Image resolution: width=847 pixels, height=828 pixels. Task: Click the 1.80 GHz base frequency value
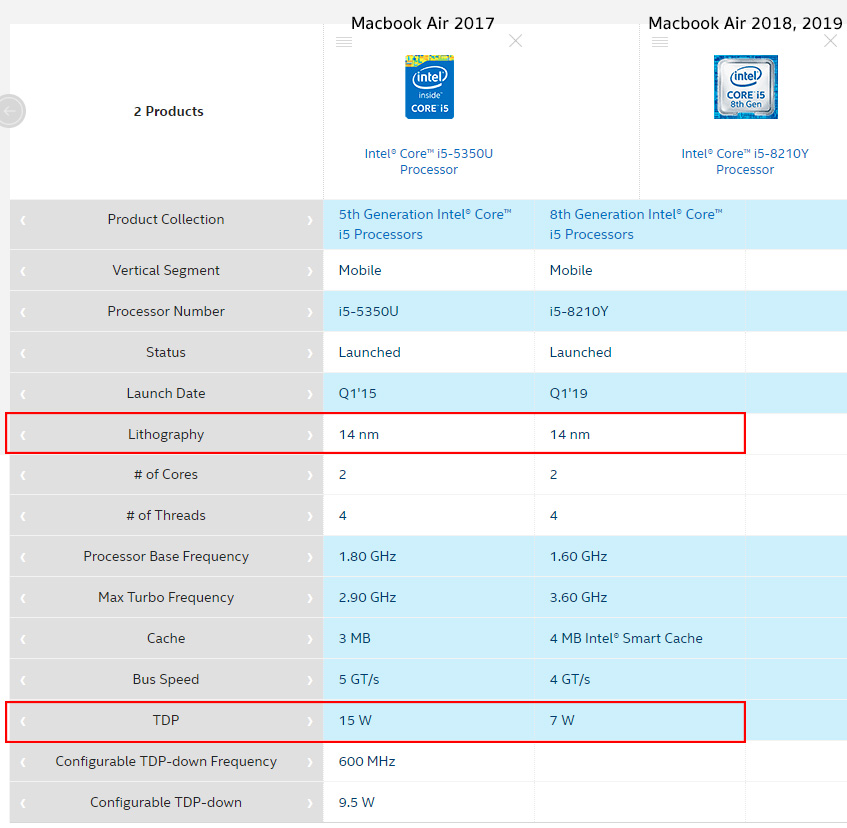pos(367,556)
